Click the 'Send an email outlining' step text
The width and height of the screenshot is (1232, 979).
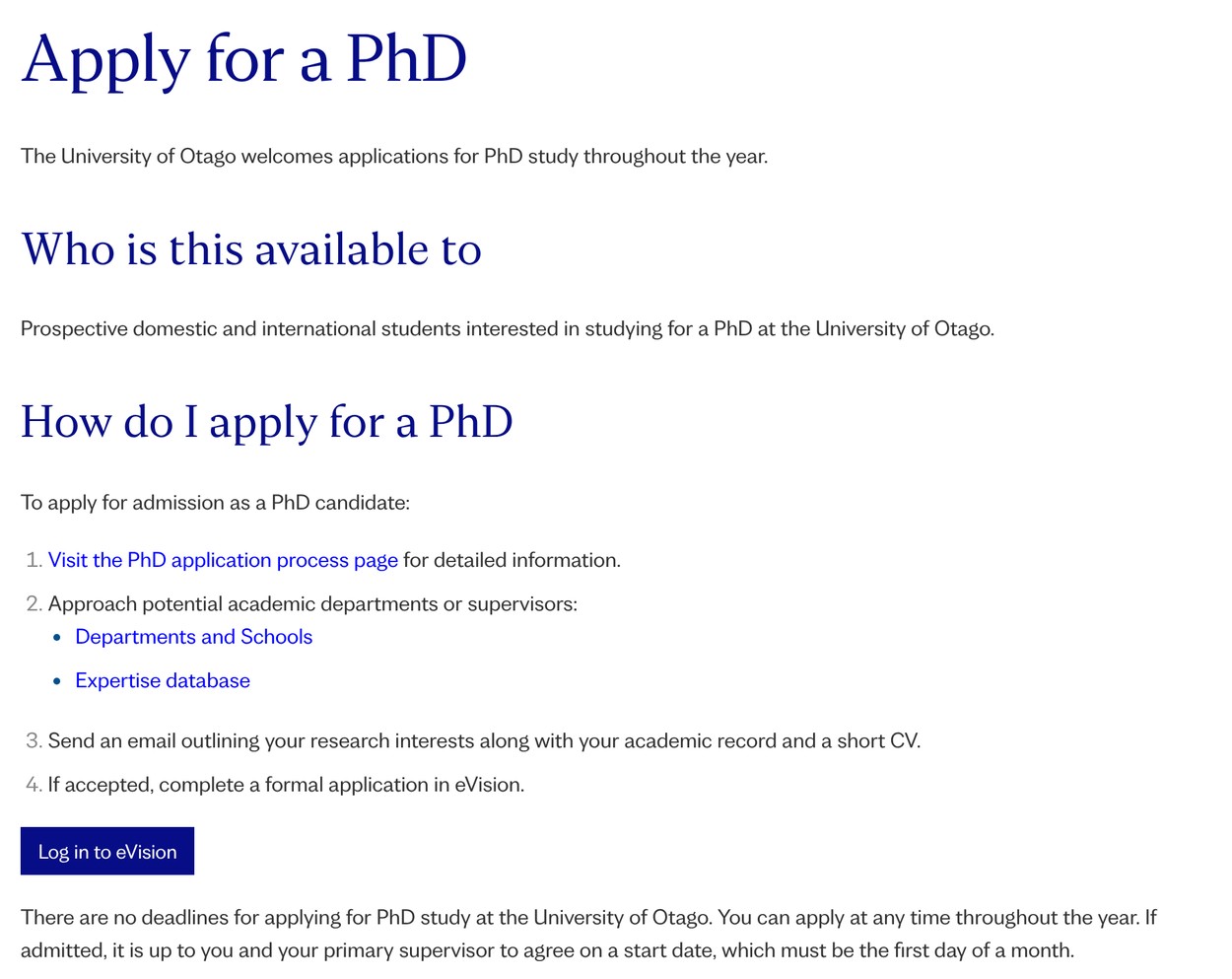(x=484, y=740)
